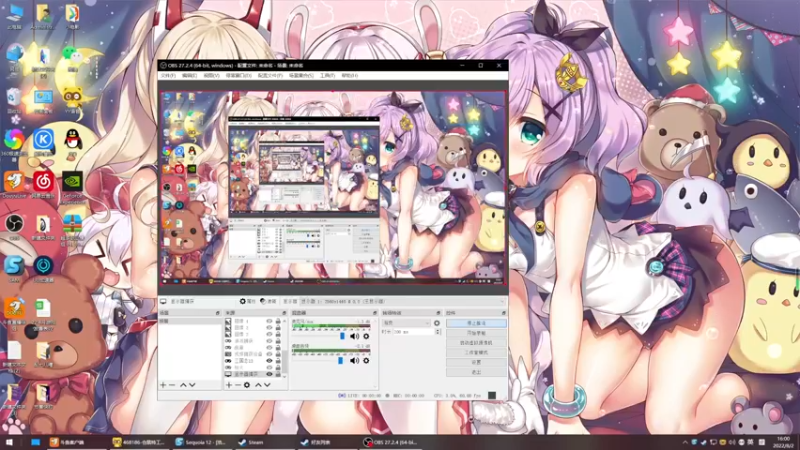Open the 视图(V) menu

click(211, 76)
